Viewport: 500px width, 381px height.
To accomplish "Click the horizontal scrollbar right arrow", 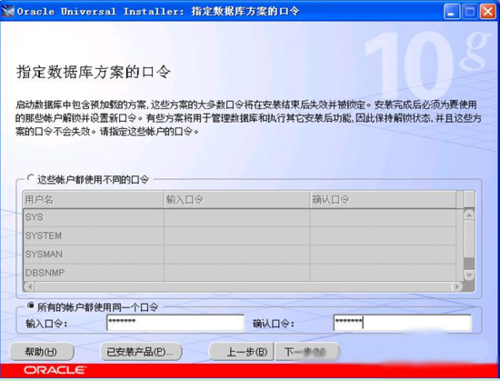I will click(457, 286).
